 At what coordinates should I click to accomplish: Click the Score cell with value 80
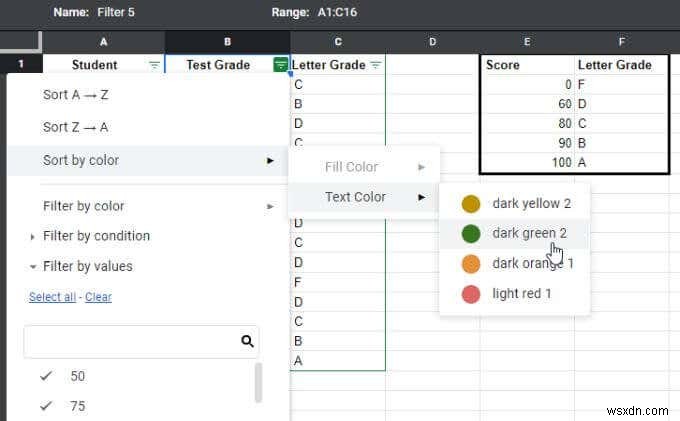click(527, 124)
